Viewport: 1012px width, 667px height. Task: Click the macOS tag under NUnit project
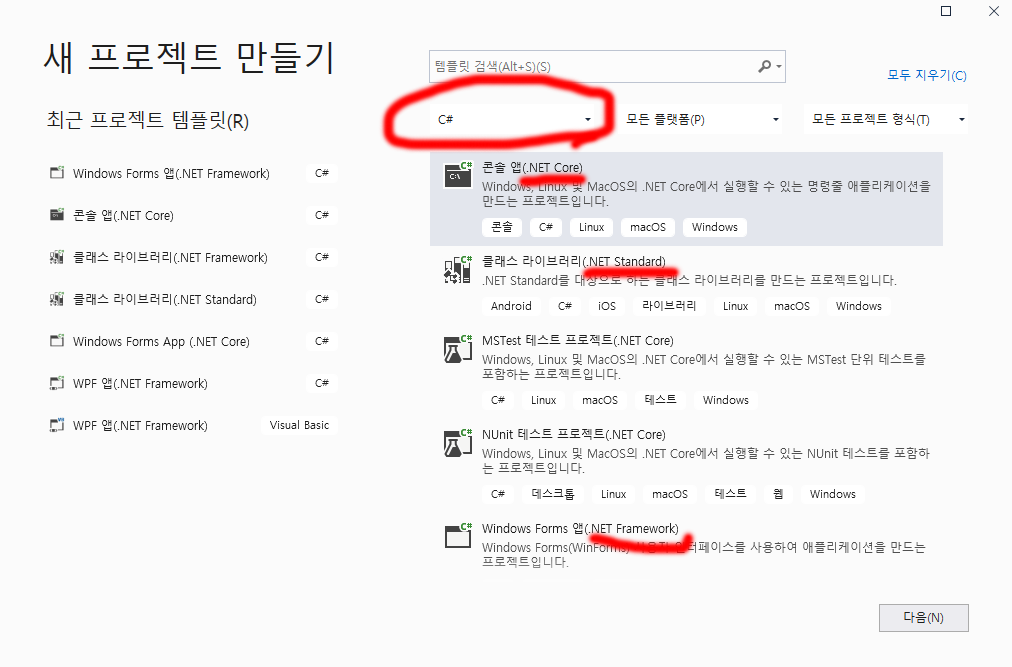pos(669,494)
